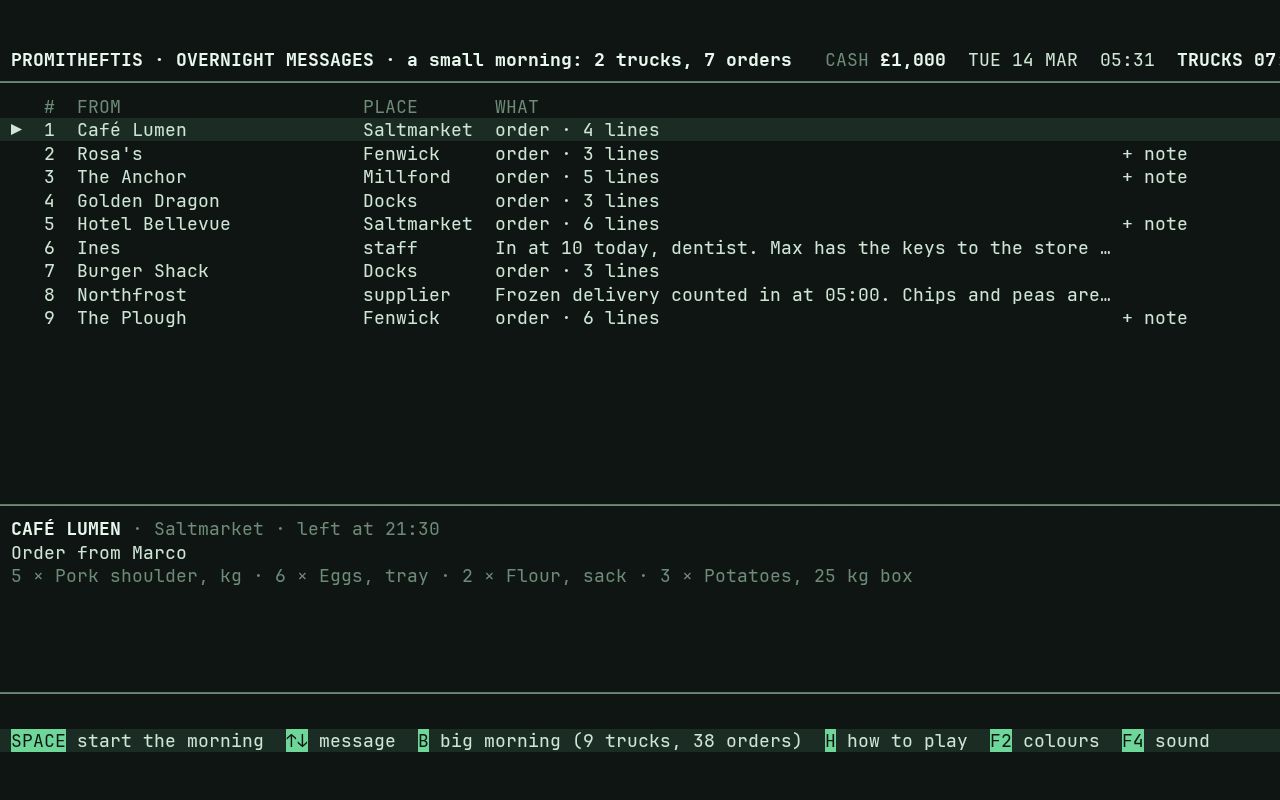Click 'Millford' place on The Anchor row
1280x800 pixels.
(407, 177)
